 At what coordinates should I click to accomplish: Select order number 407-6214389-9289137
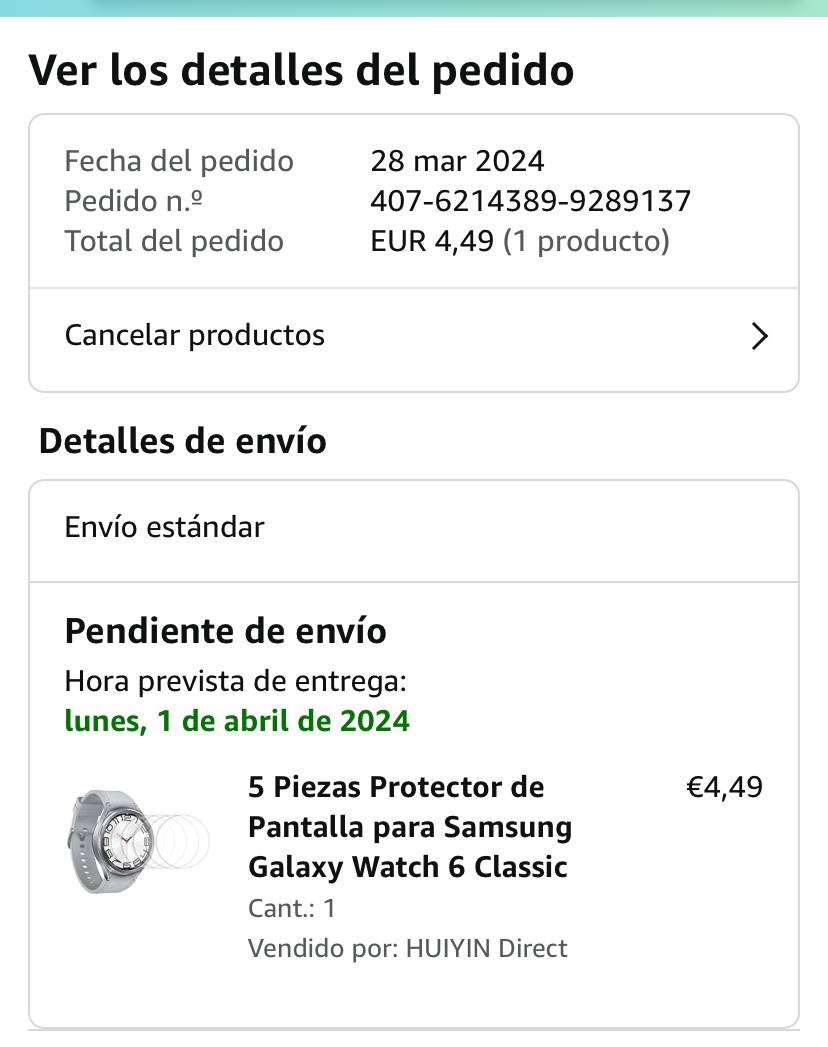tap(530, 201)
